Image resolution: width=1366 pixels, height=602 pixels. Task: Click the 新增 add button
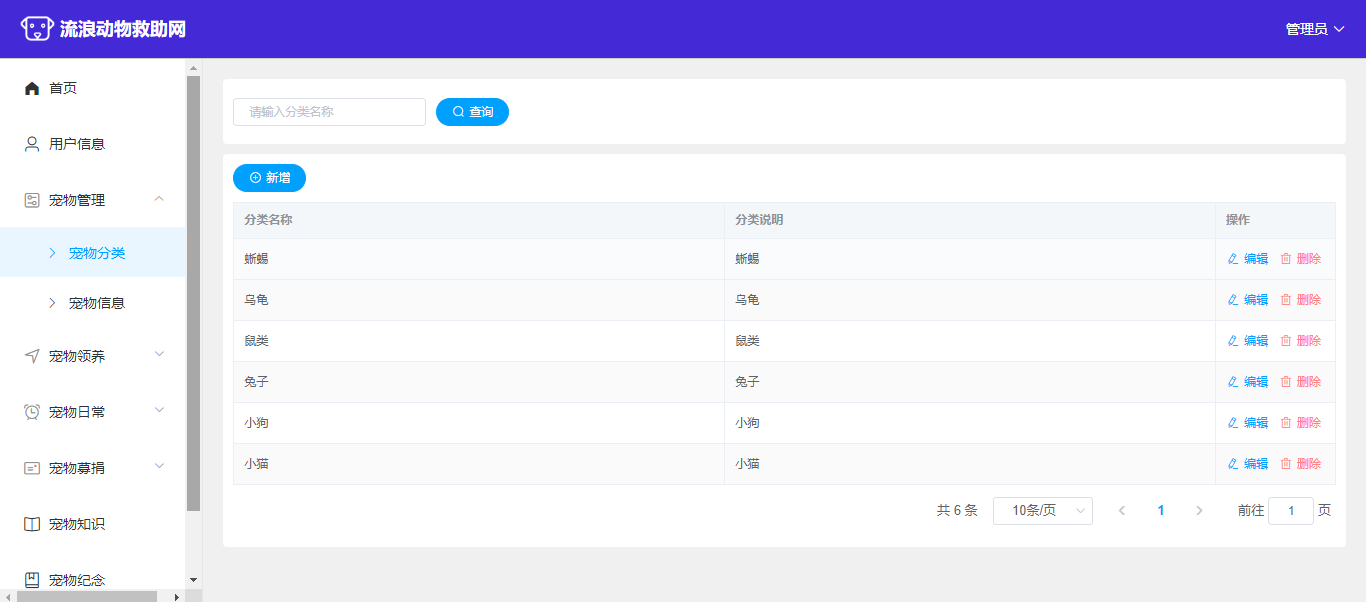tap(269, 178)
